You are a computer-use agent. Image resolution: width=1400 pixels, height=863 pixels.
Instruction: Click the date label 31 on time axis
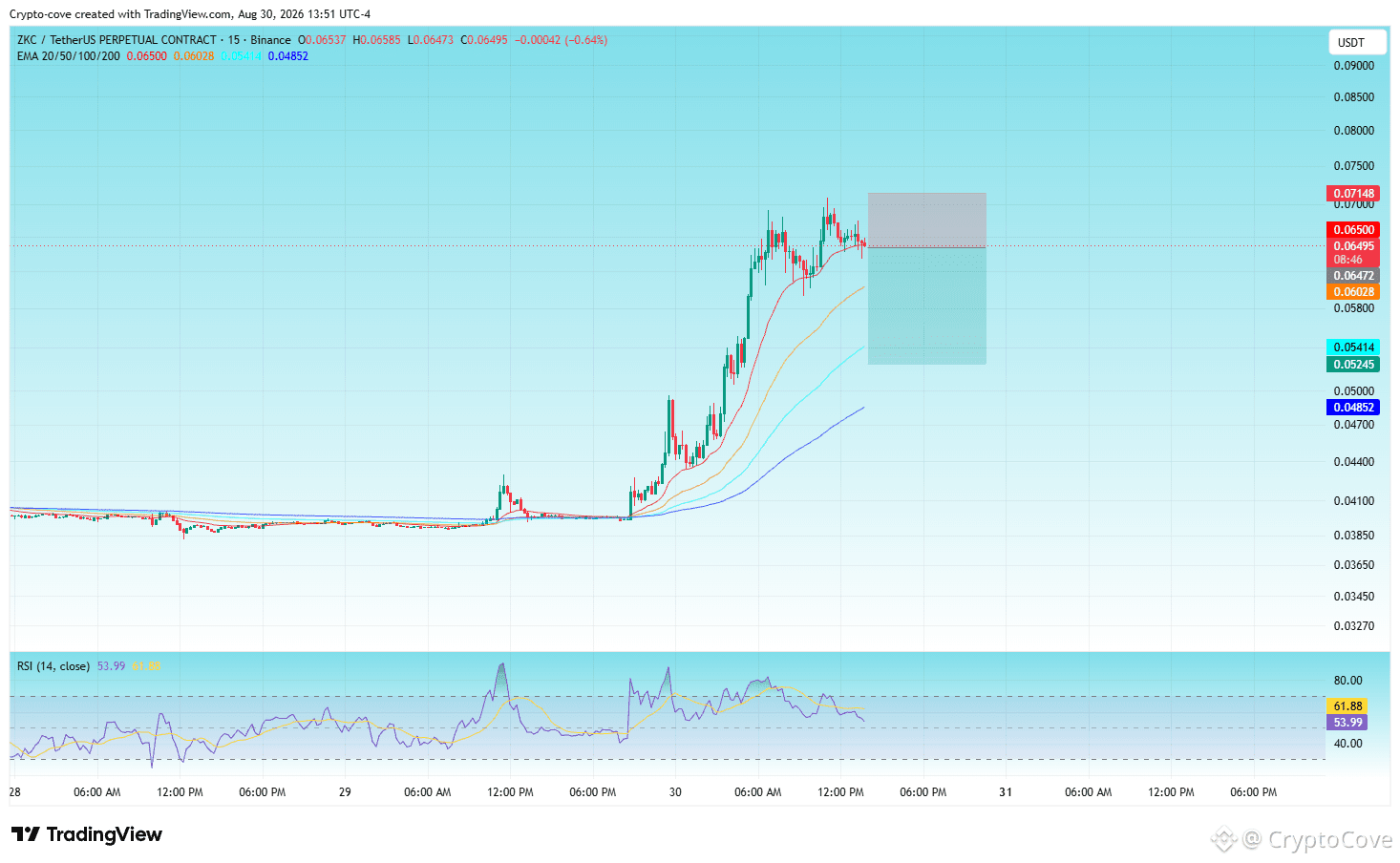click(x=1006, y=792)
